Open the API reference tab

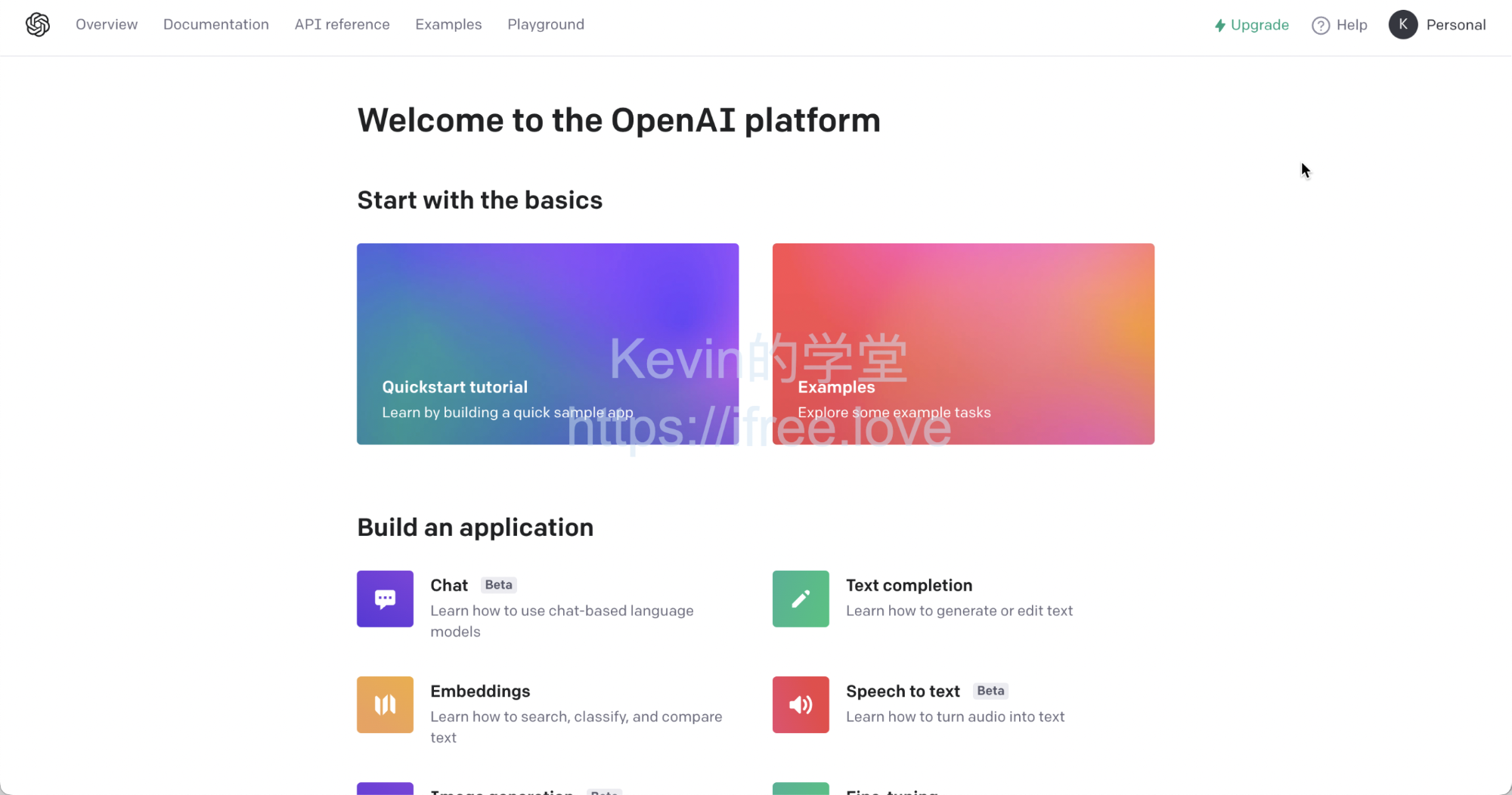[342, 24]
